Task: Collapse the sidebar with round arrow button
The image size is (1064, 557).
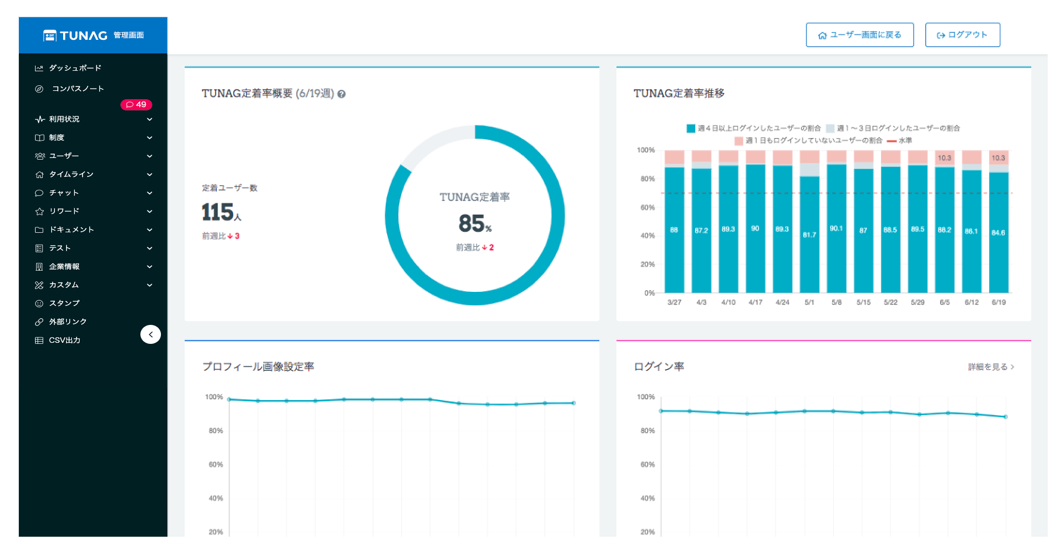Action: pos(151,334)
